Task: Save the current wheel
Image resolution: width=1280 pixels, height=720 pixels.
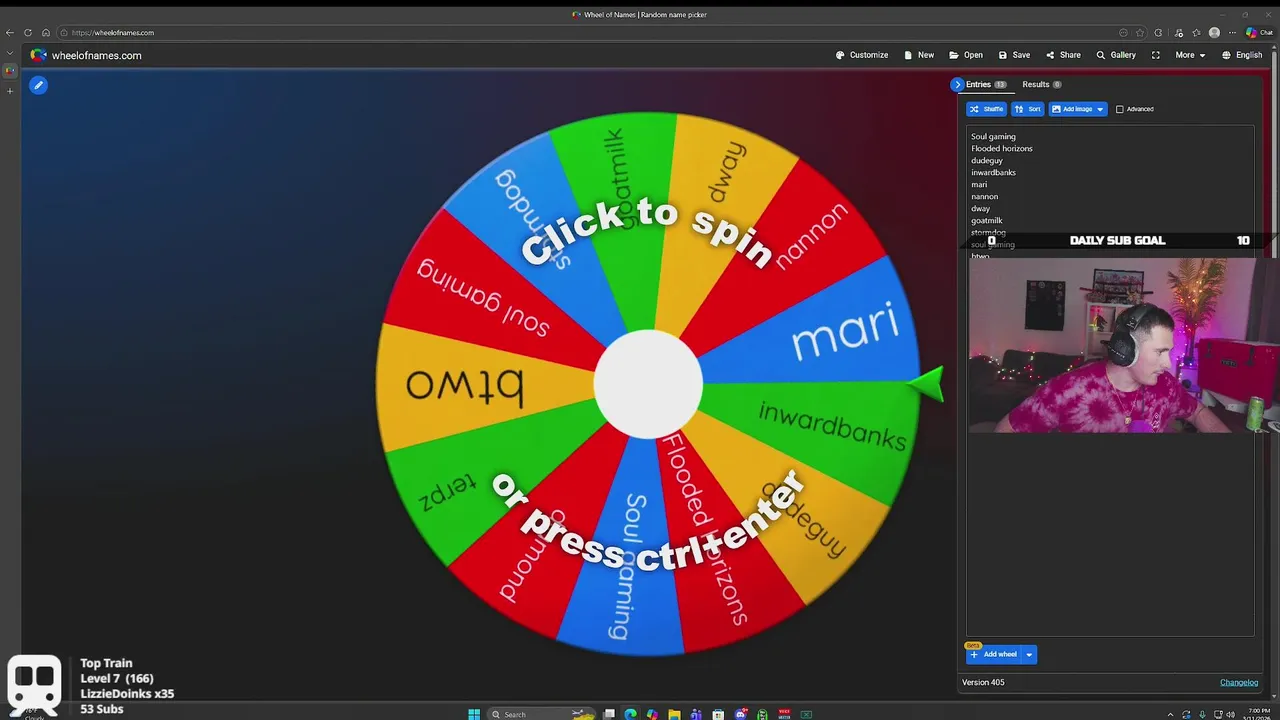Action: pos(1014,55)
